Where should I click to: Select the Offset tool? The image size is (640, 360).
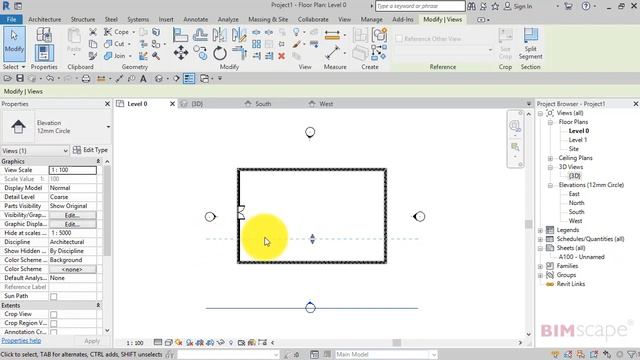200,35
